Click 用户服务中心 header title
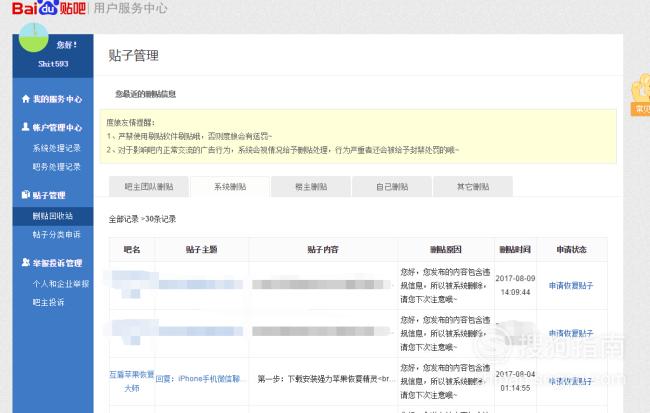The image size is (650, 413). click(130, 8)
